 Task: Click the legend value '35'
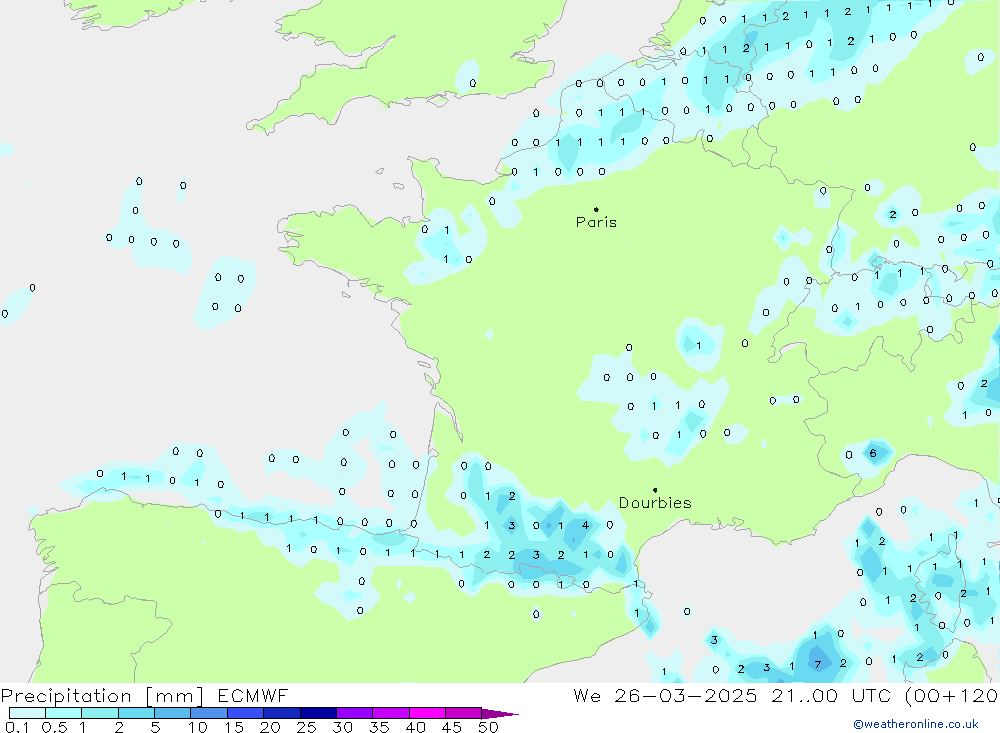click(379, 727)
